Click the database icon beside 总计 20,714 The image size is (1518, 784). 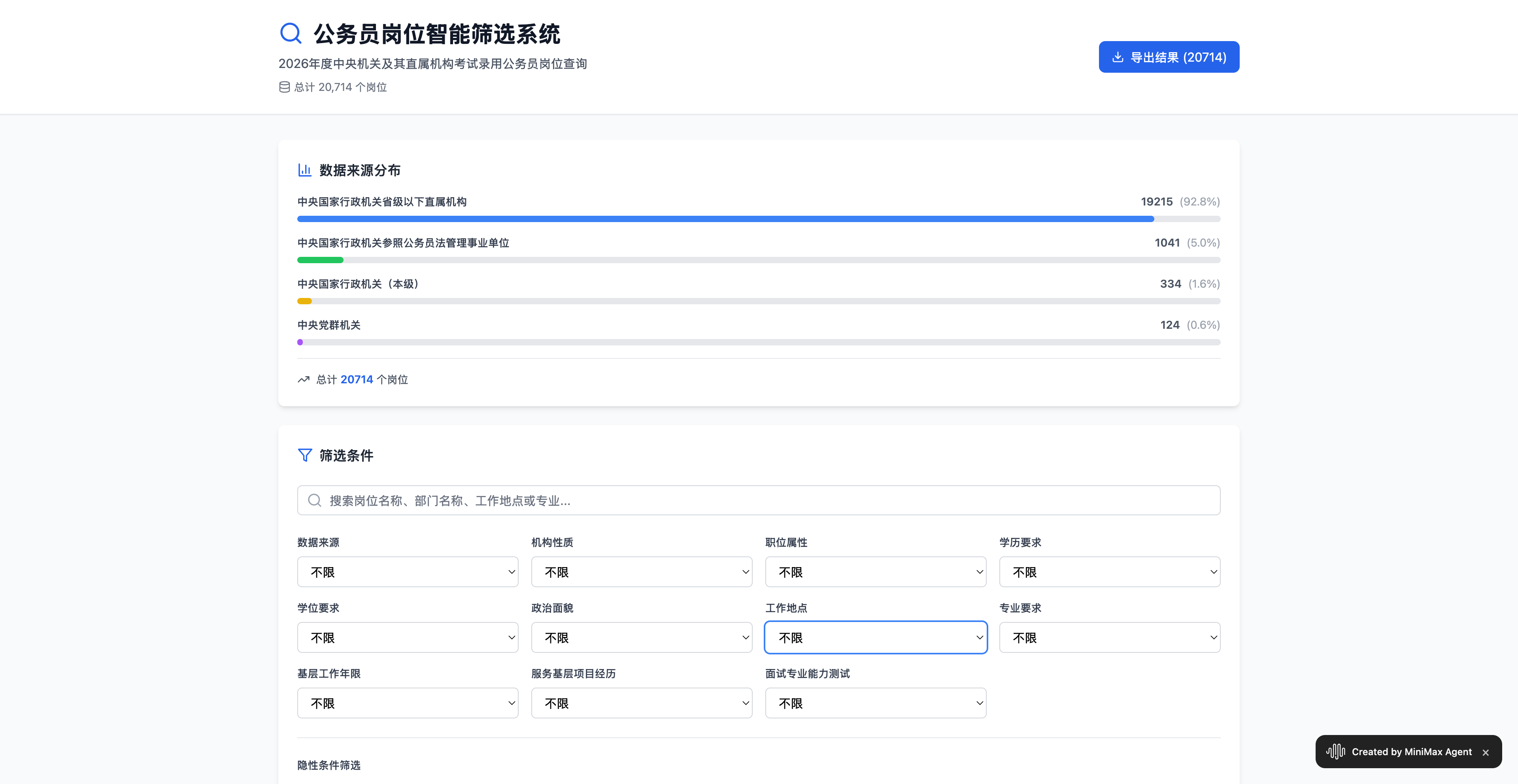284,87
